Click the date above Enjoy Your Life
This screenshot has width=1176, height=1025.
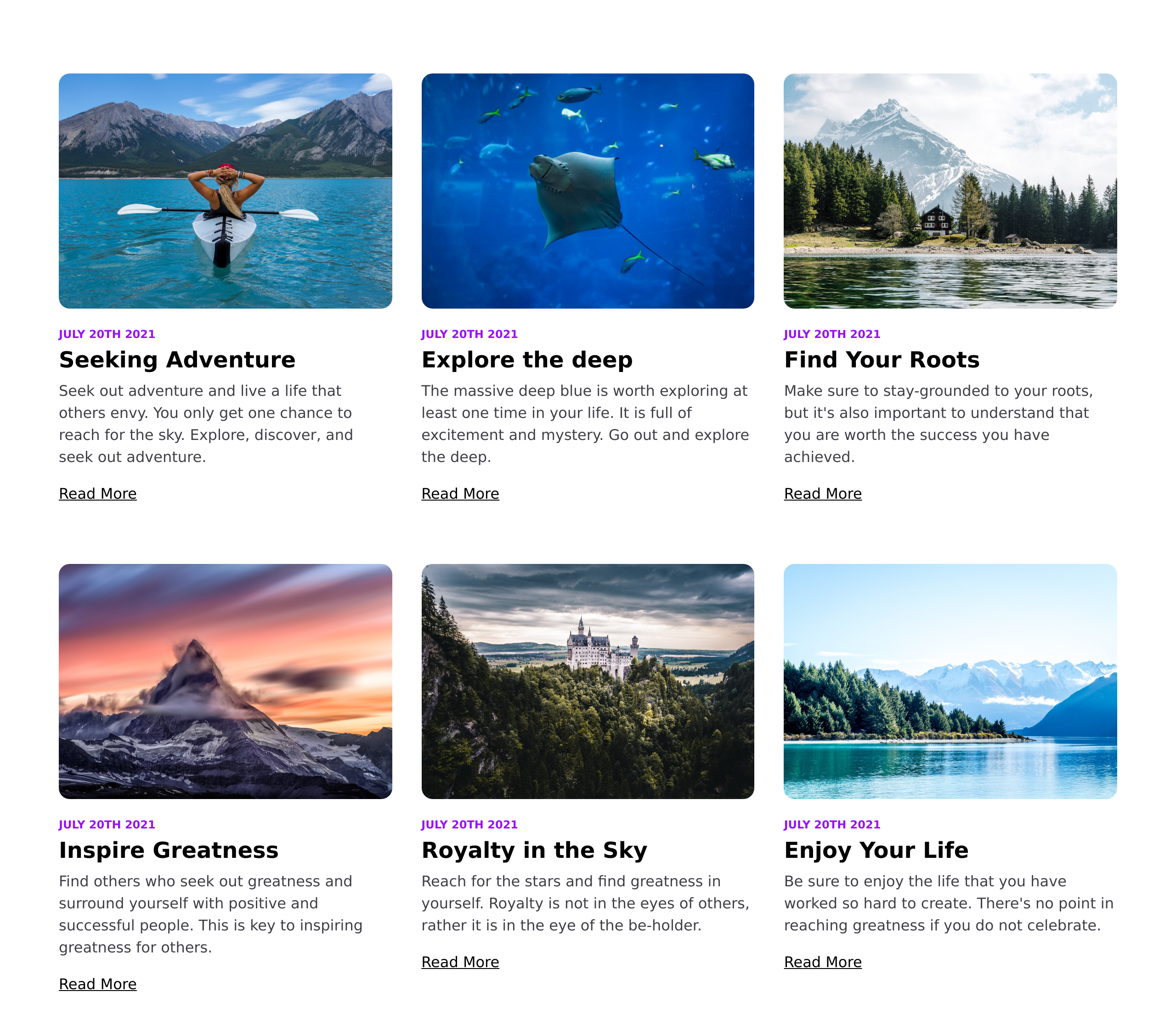[x=832, y=824]
